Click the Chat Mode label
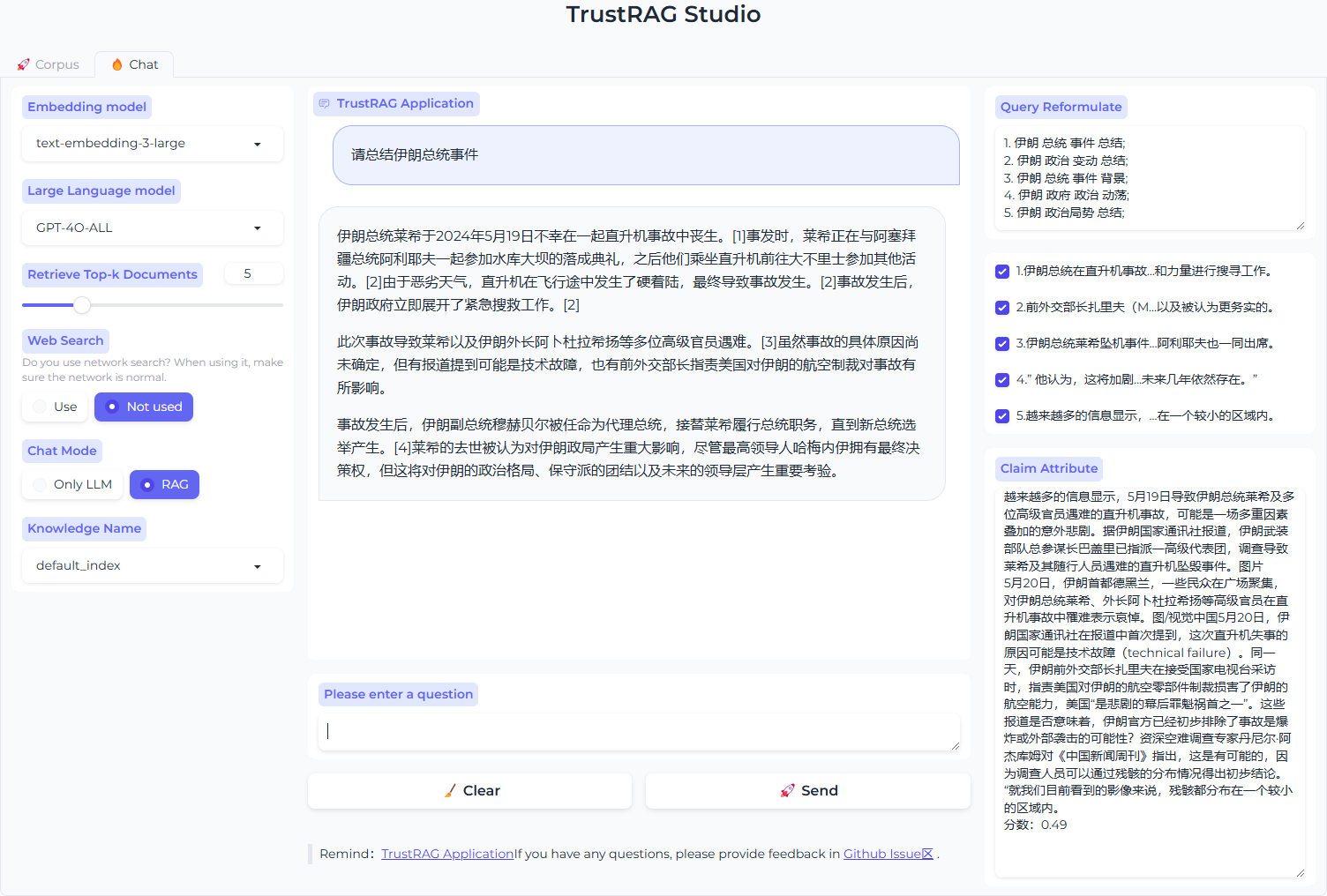 [62, 451]
